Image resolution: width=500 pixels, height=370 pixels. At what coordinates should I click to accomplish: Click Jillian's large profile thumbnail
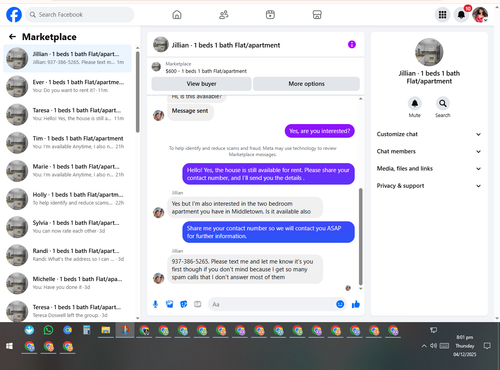(429, 52)
